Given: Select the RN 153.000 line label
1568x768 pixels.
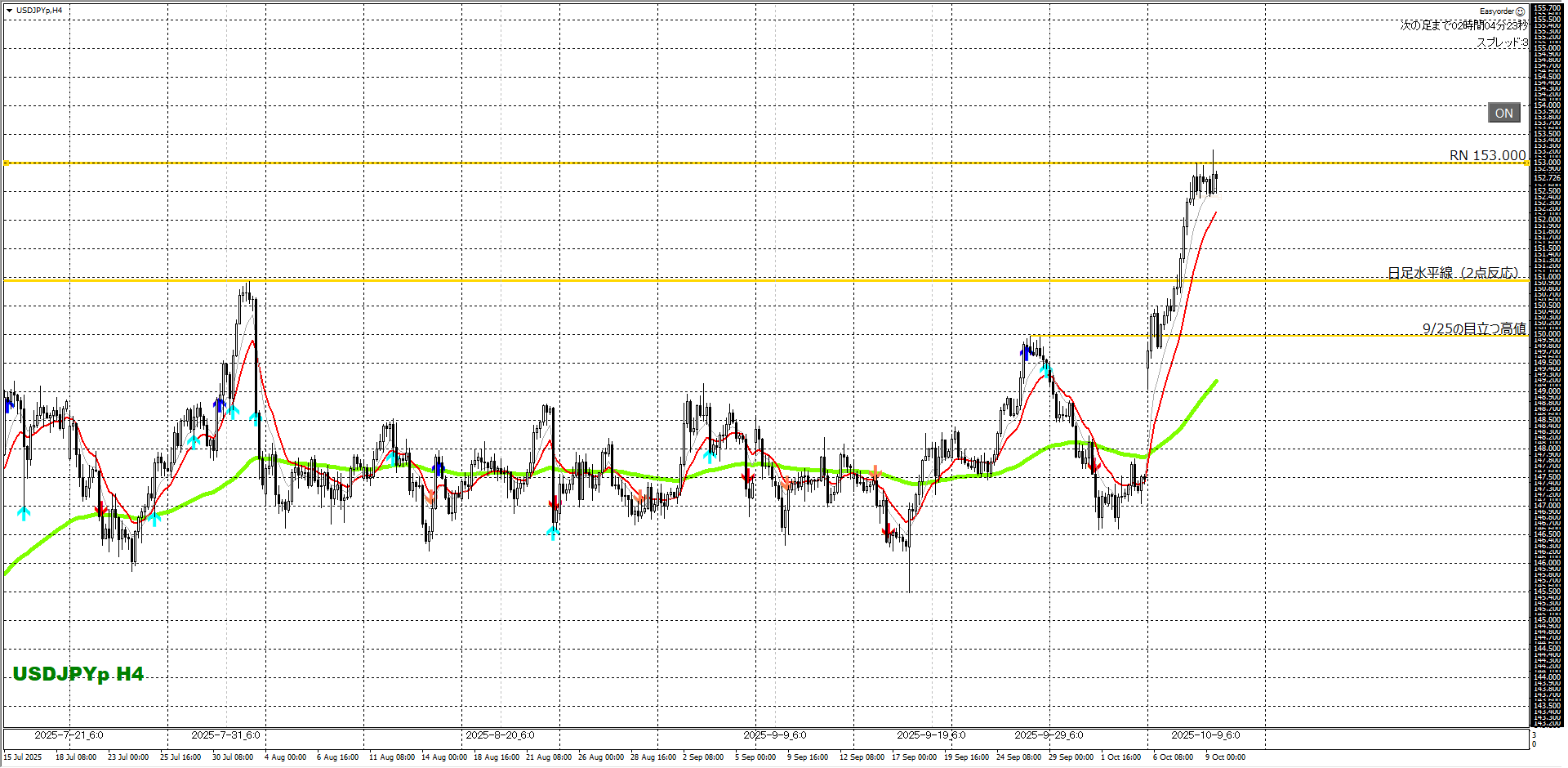Looking at the screenshot, I should pos(1486,155).
